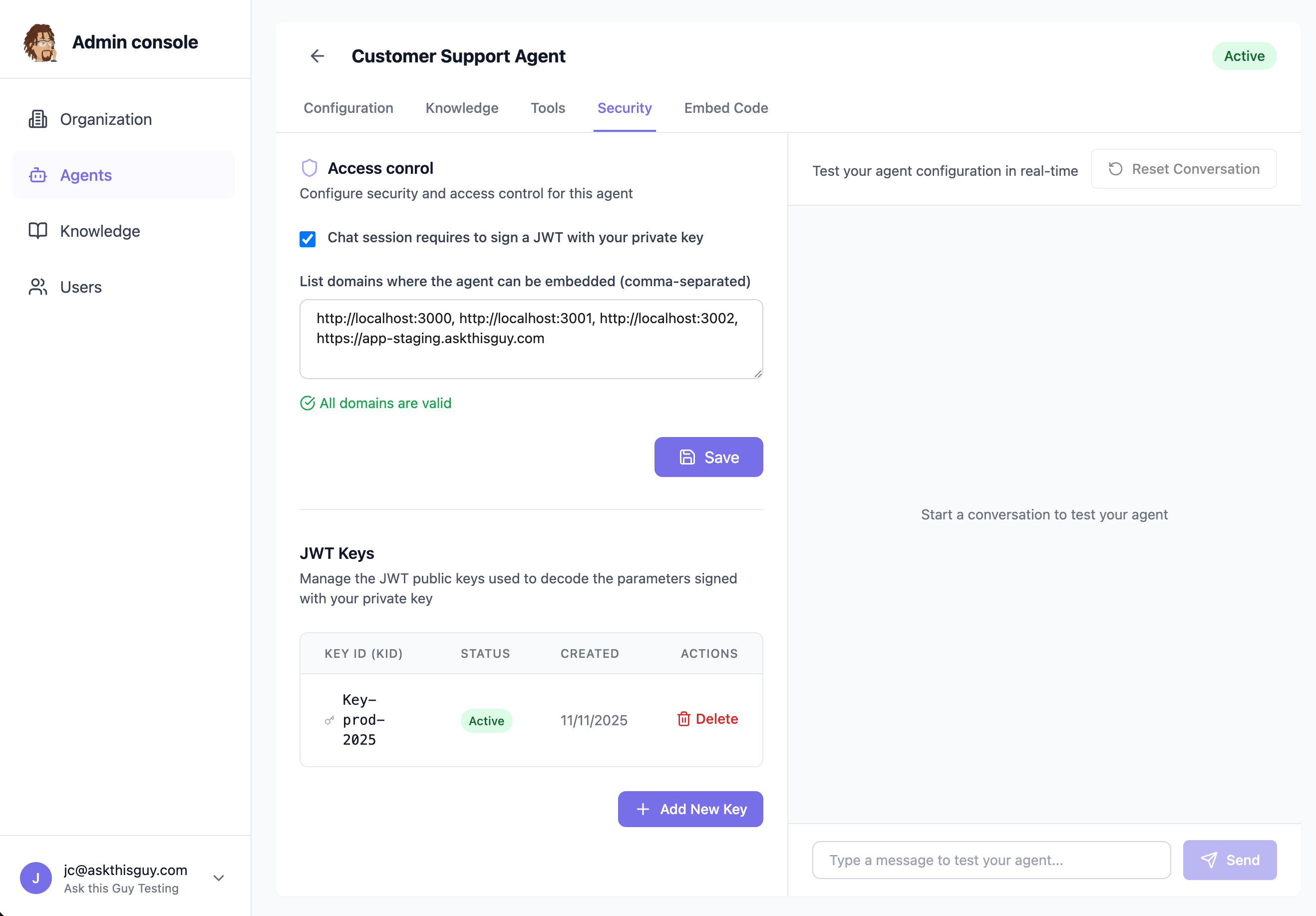
Task: Open Knowledge section via its book icon
Action: pos(38,231)
